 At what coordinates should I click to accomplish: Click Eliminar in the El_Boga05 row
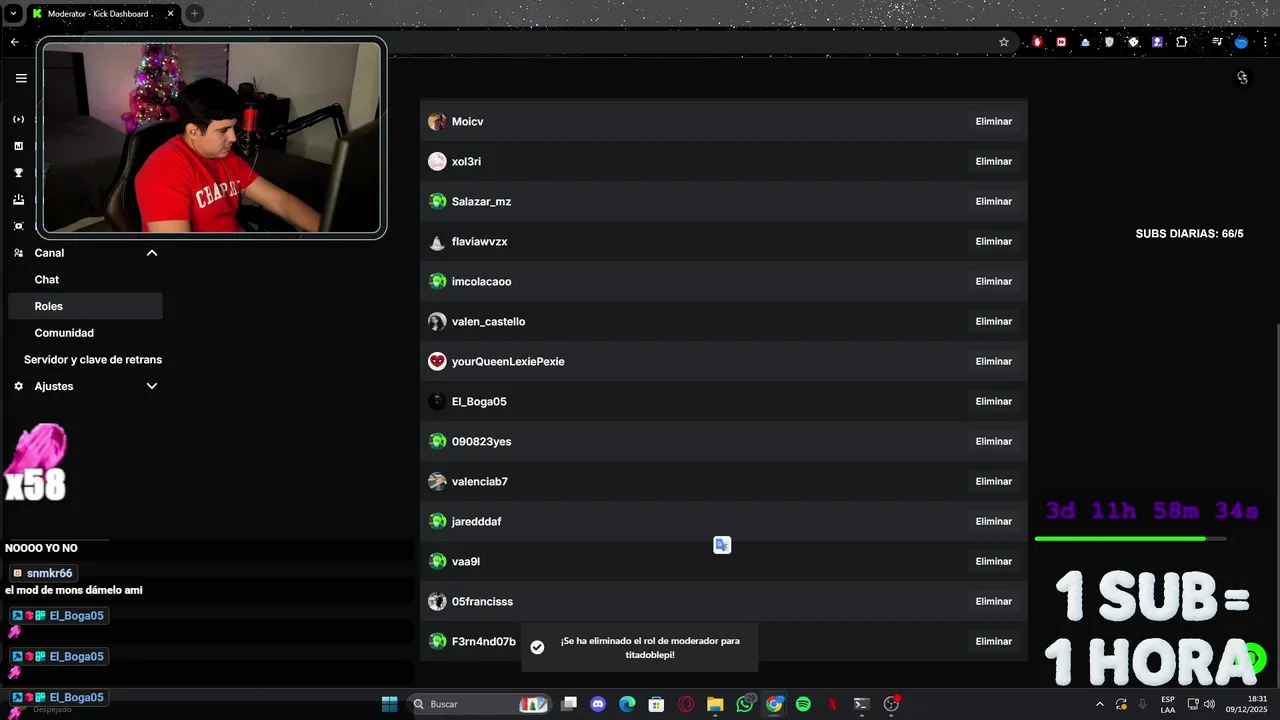(x=994, y=401)
